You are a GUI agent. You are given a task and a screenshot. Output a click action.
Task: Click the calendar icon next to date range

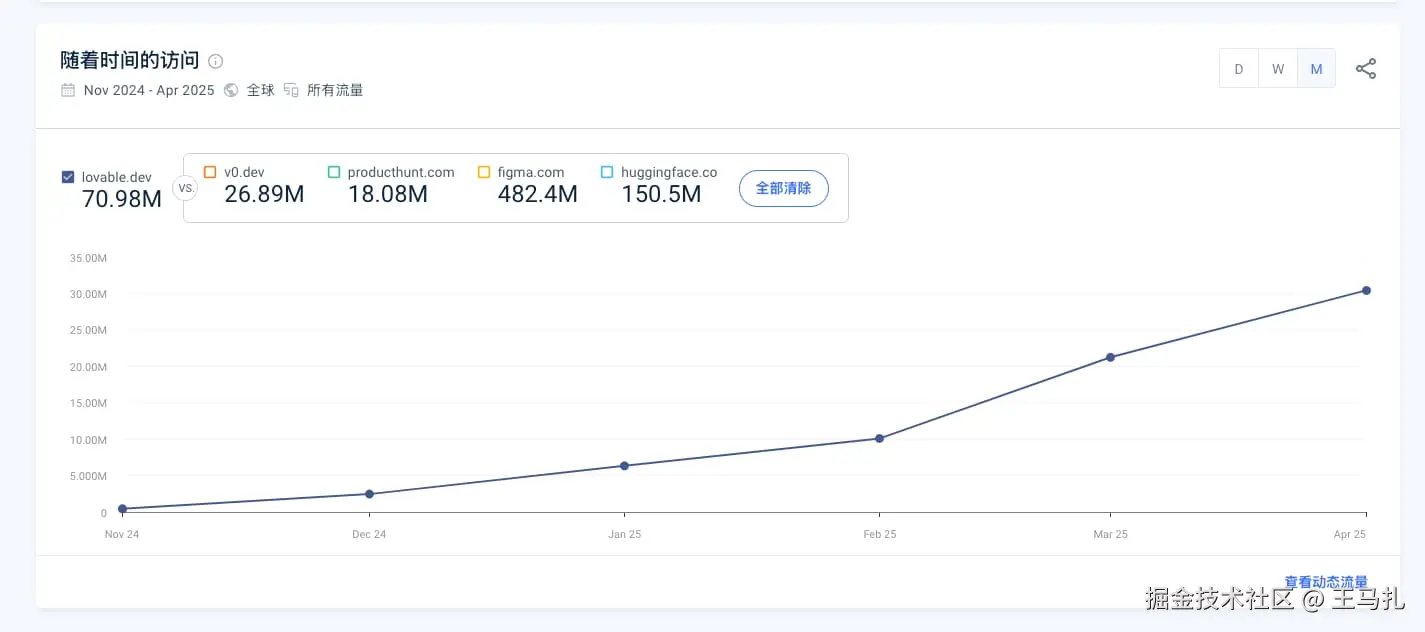click(x=68, y=90)
